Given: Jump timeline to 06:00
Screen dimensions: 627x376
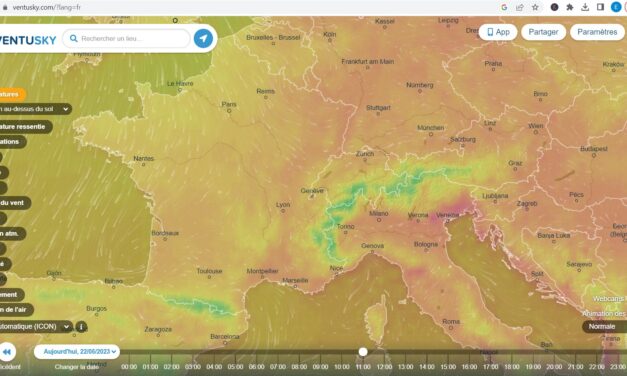Looking at the screenshot, I should pos(256,367).
